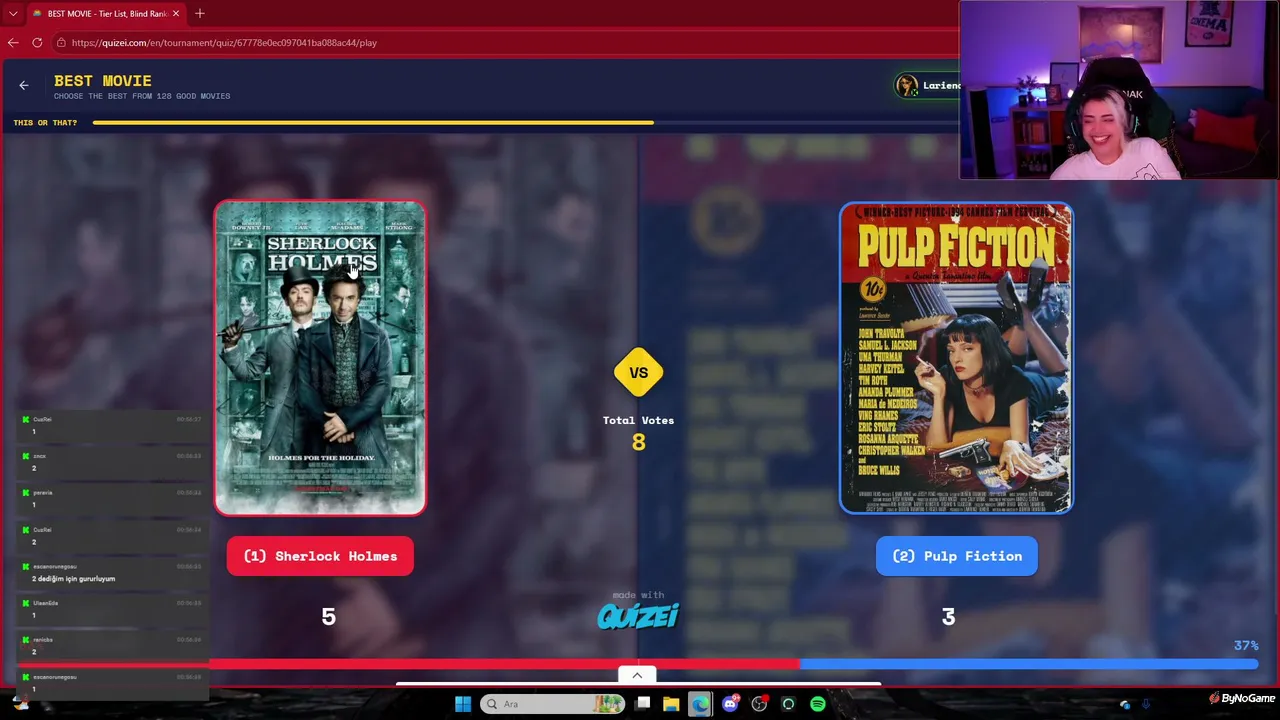Click the peravia chat message

pos(112,498)
